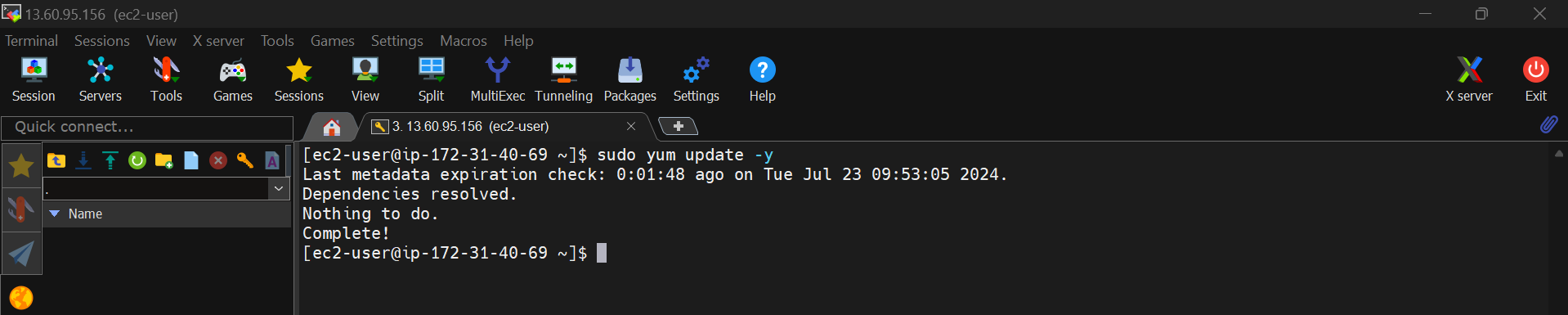The width and height of the screenshot is (1568, 315).
Task: Open a new terminal tab with plus button
Action: (x=678, y=126)
